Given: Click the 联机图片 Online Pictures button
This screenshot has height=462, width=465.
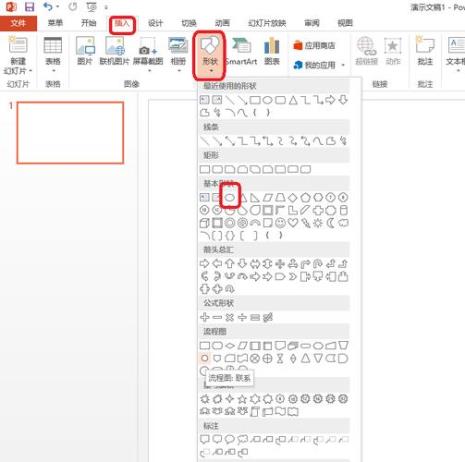Looking at the screenshot, I should tap(114, 51).
